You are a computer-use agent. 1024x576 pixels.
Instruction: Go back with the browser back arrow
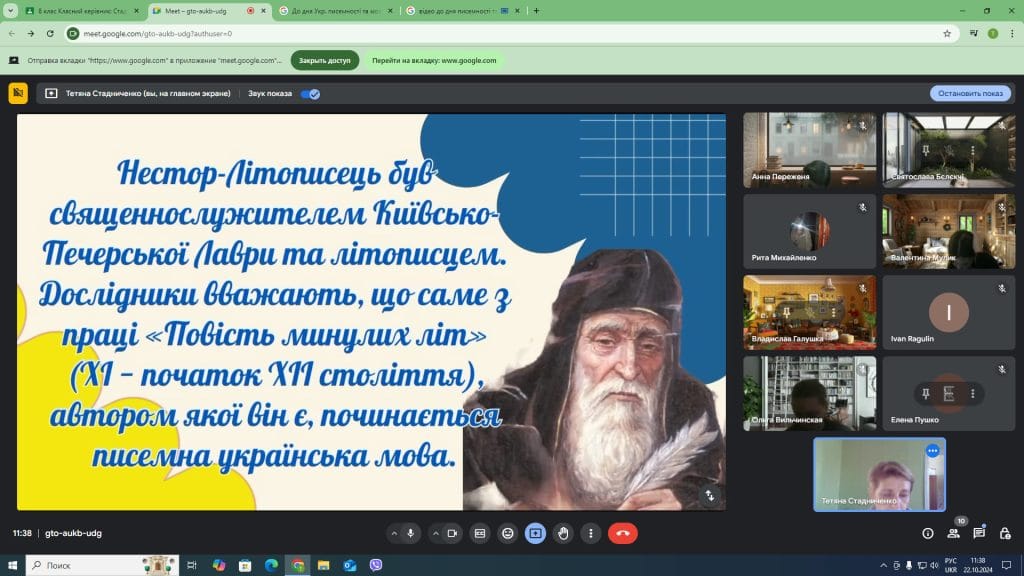pos(12,33)
